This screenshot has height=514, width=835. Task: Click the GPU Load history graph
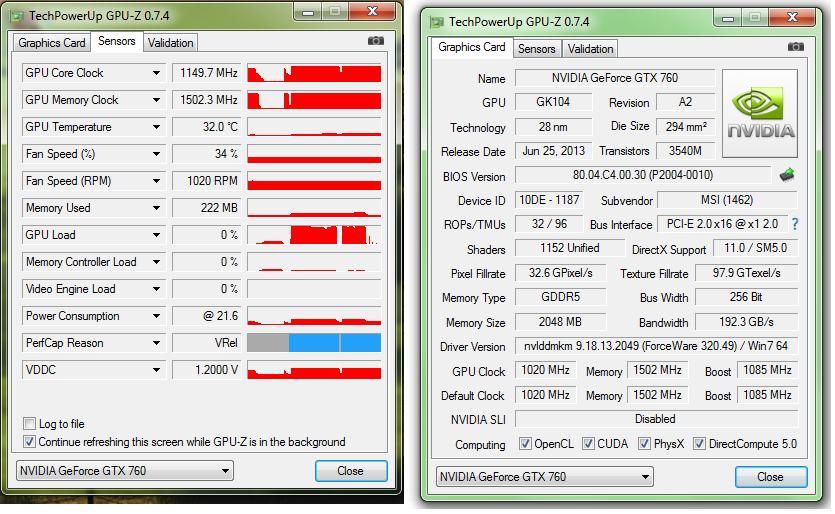[314, 235]
